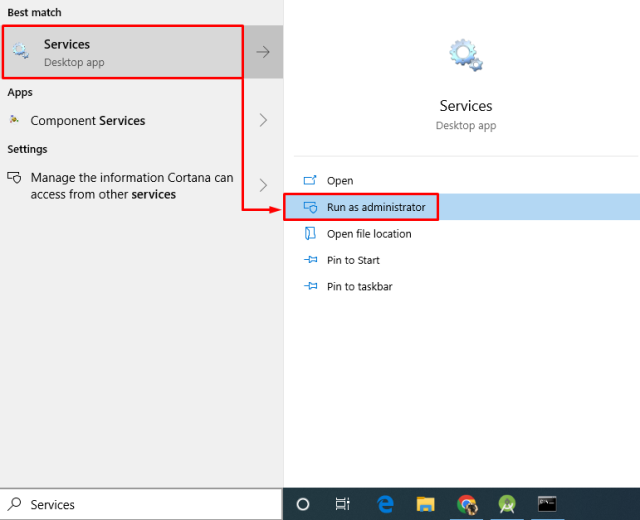Choose Pin to taskbar option
Image resolution: width=640 pixels, height=520 pixels.
359,286
